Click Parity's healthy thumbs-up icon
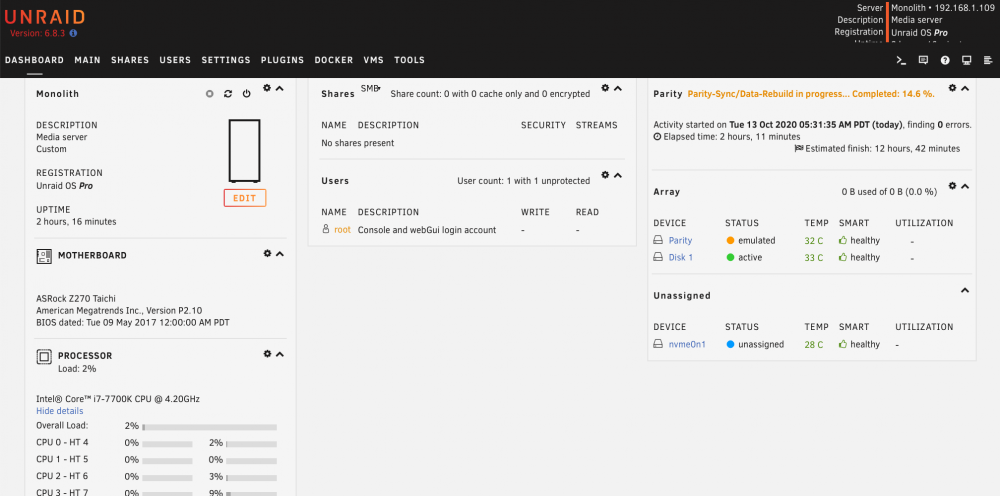 [842, 240]
